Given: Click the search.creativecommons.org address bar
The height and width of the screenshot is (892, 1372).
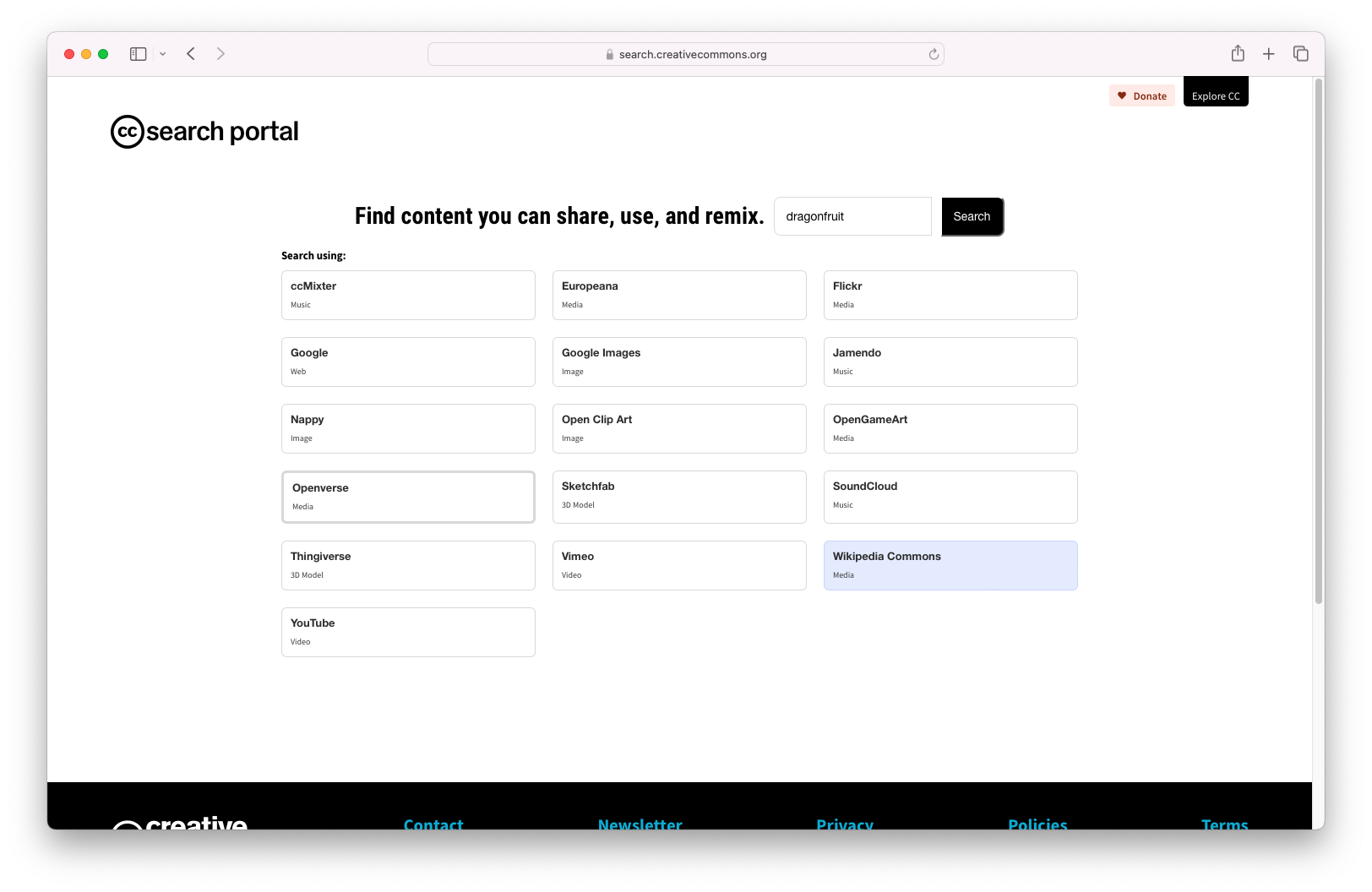Looking at the screenshot, I should click(685, 54).
